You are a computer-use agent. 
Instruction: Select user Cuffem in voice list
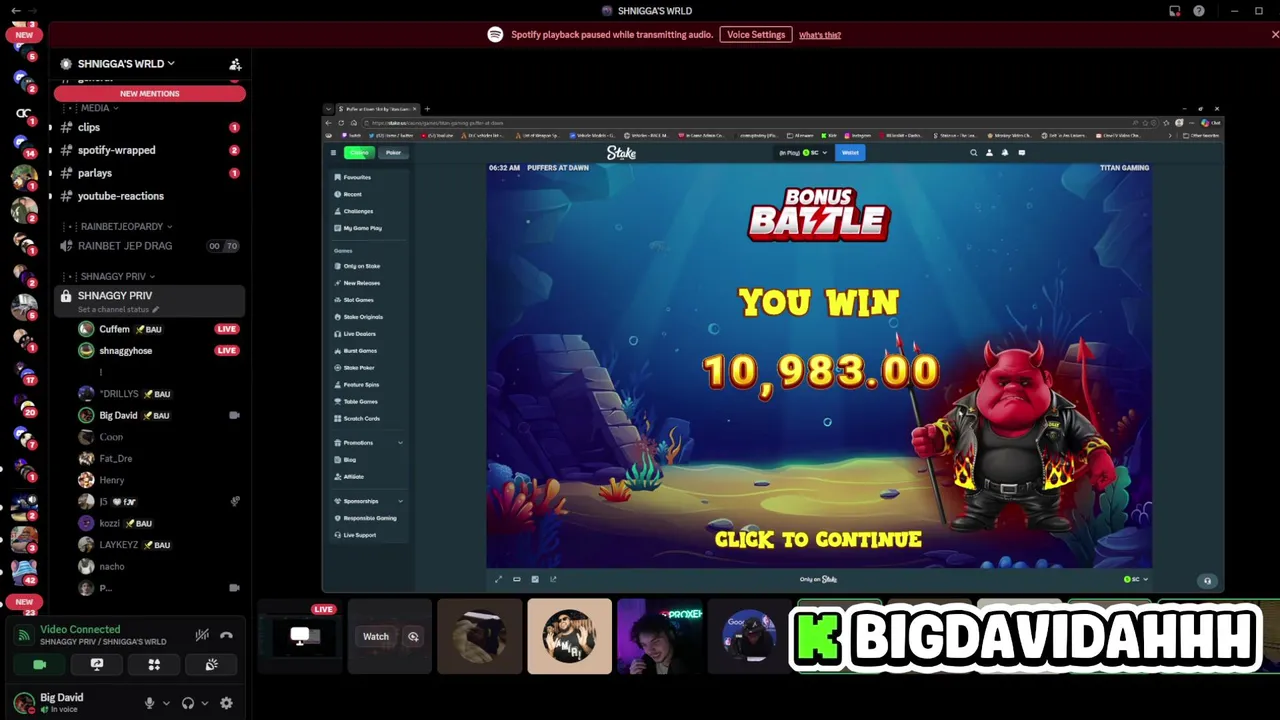[114, 329]
